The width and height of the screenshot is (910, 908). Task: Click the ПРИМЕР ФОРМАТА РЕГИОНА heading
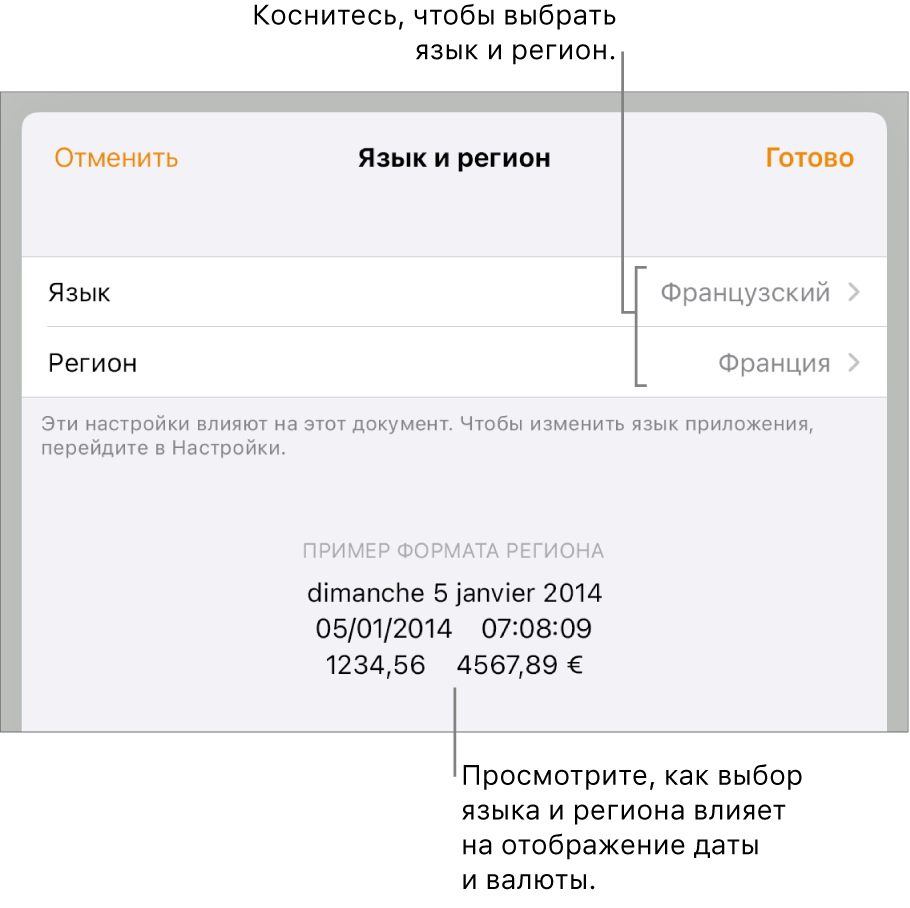point(453,551)
